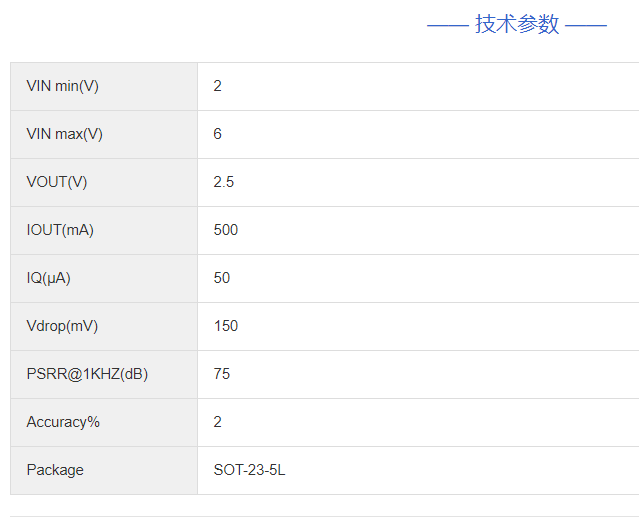Select the Vdrop value 150
639x518 pixels.
tap(226, 326)
